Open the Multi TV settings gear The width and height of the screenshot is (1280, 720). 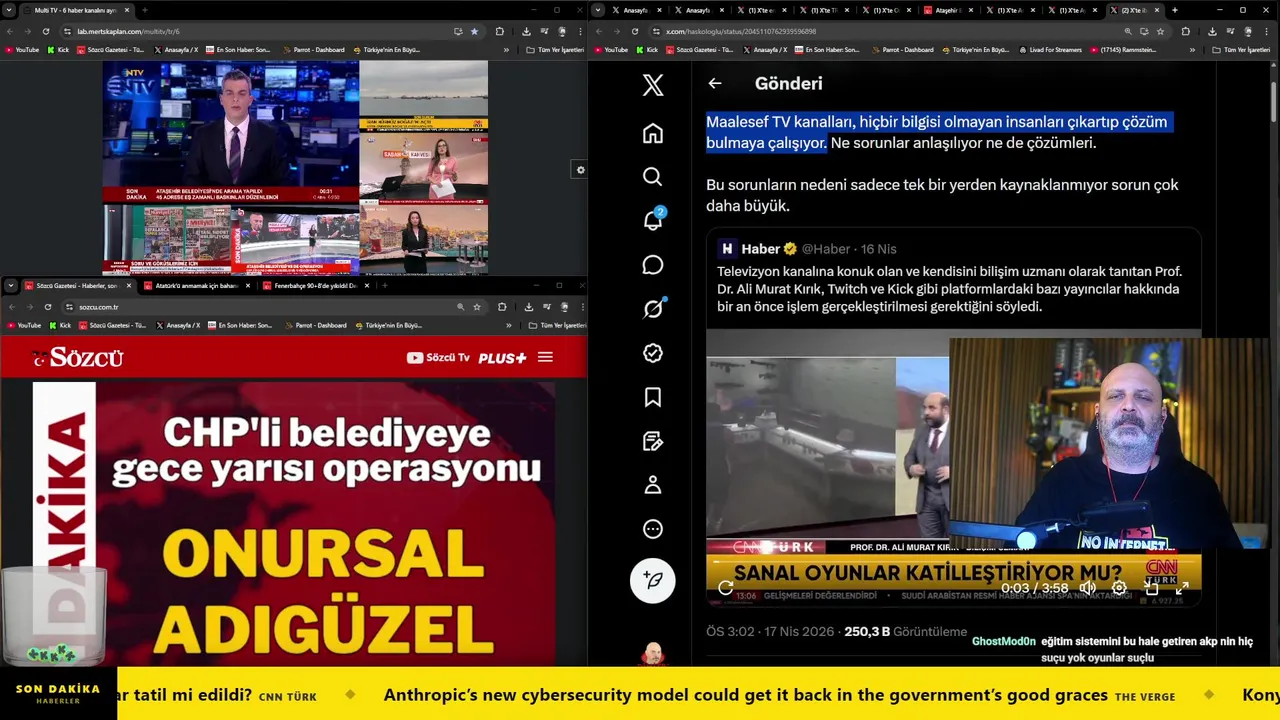(x=580, y=170)
